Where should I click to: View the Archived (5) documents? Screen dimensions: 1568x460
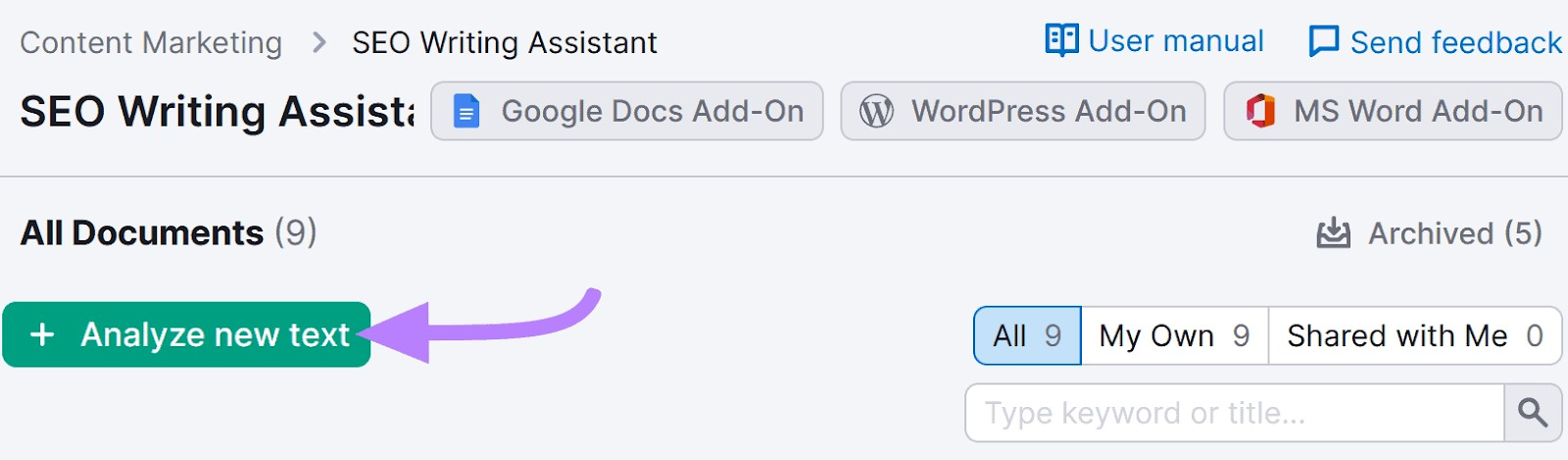1454,233
